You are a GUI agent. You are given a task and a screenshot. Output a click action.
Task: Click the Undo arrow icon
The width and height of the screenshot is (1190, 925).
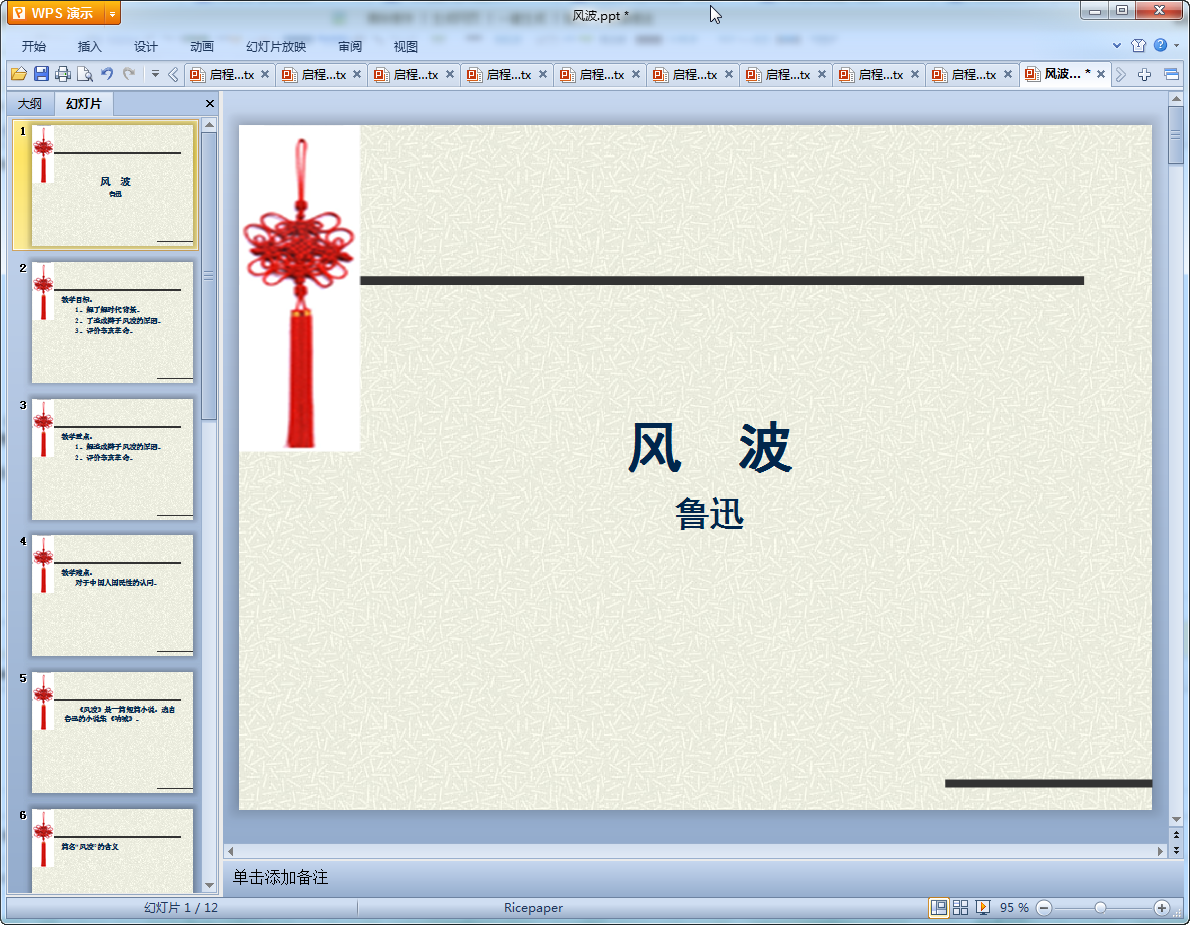(107, 74)
